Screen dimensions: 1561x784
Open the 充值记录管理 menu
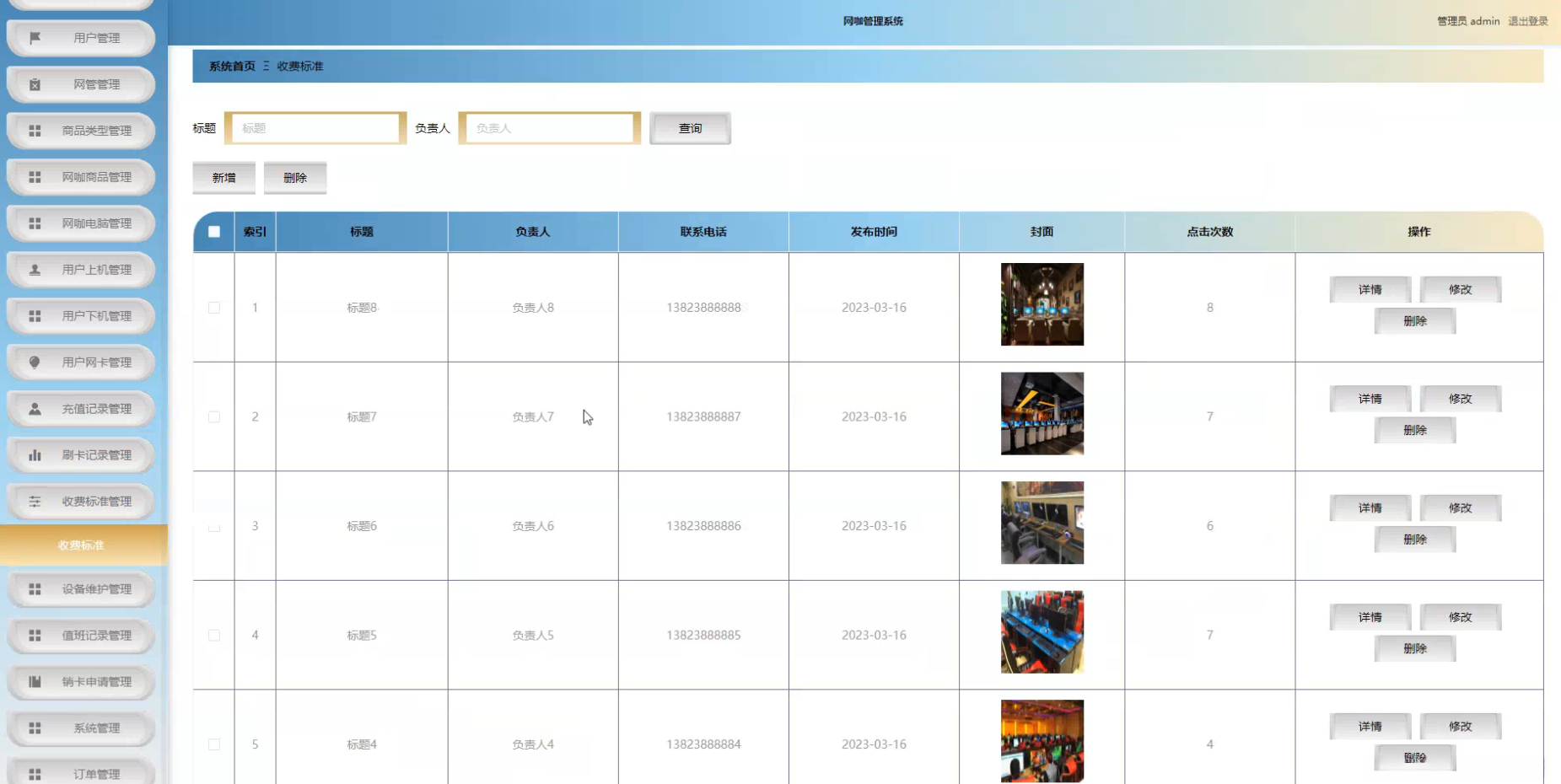click(81, 409)
